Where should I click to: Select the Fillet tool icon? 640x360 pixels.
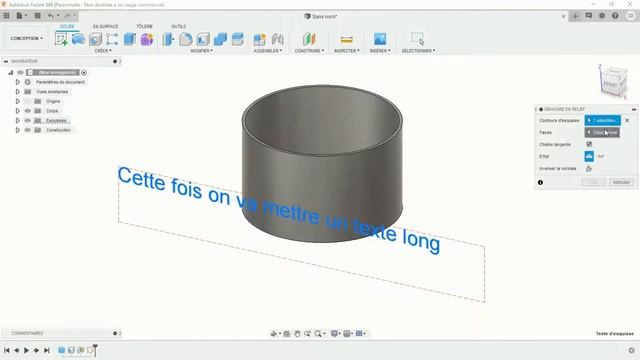click(x=185, y=39)
